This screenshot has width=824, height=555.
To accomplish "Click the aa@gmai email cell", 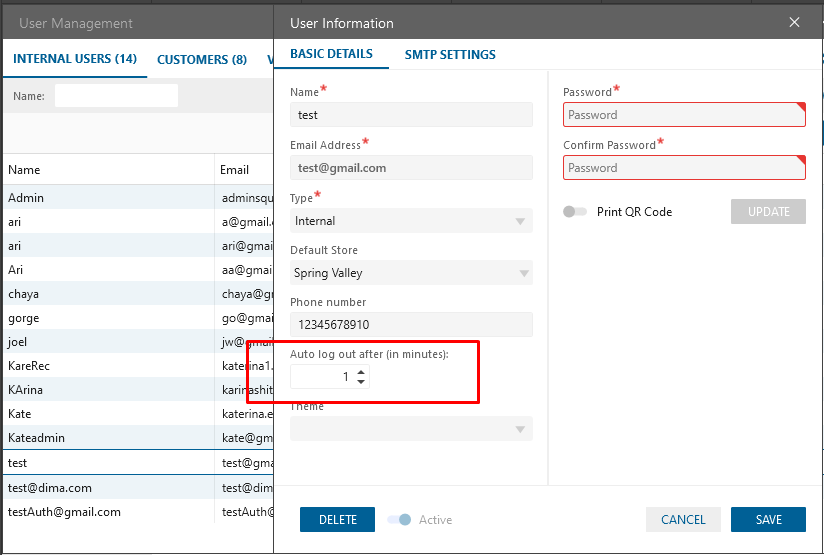I will click(x=246, y=270).
